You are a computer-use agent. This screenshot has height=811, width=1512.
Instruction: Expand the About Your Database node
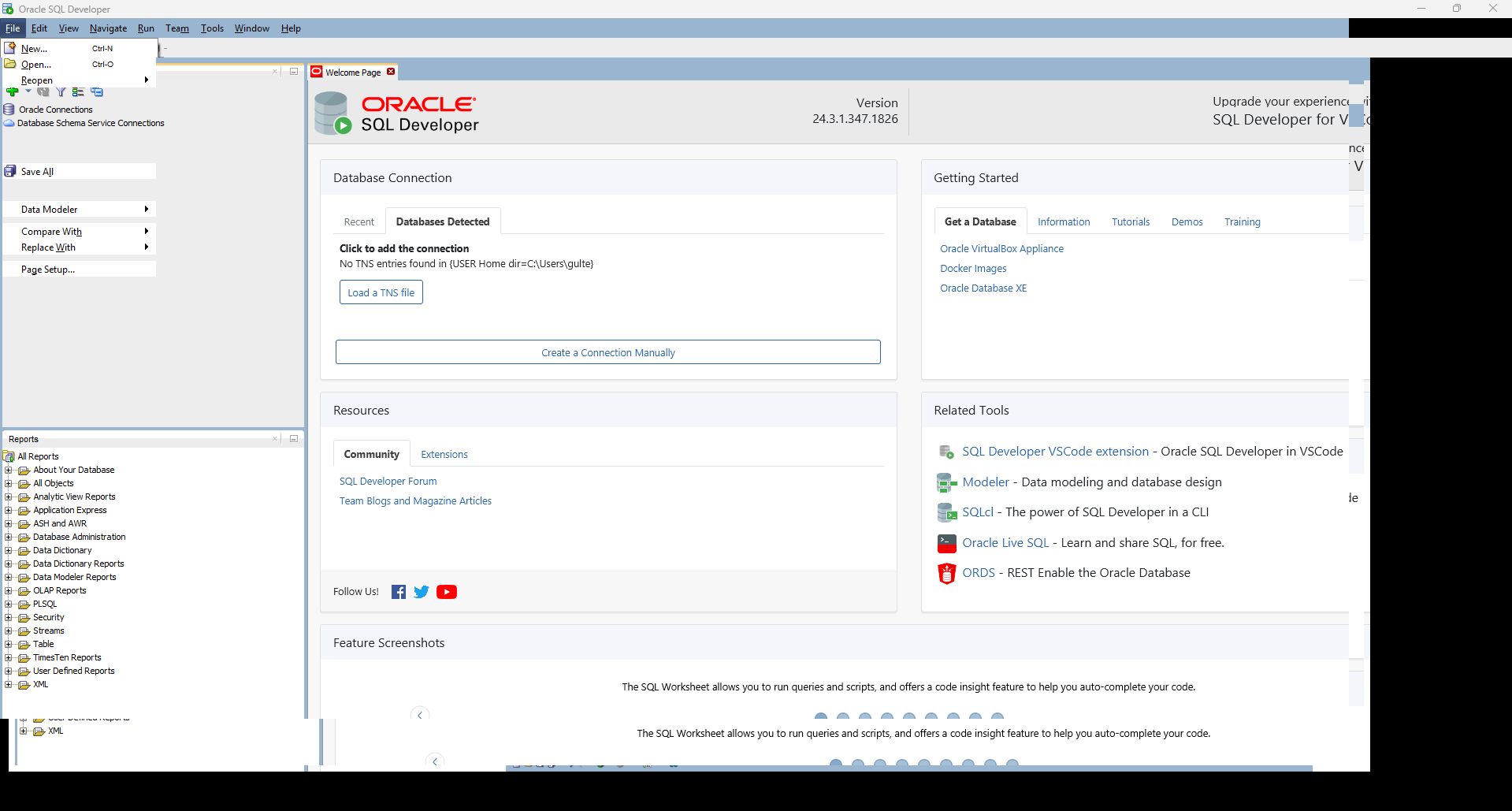(9, 470)
